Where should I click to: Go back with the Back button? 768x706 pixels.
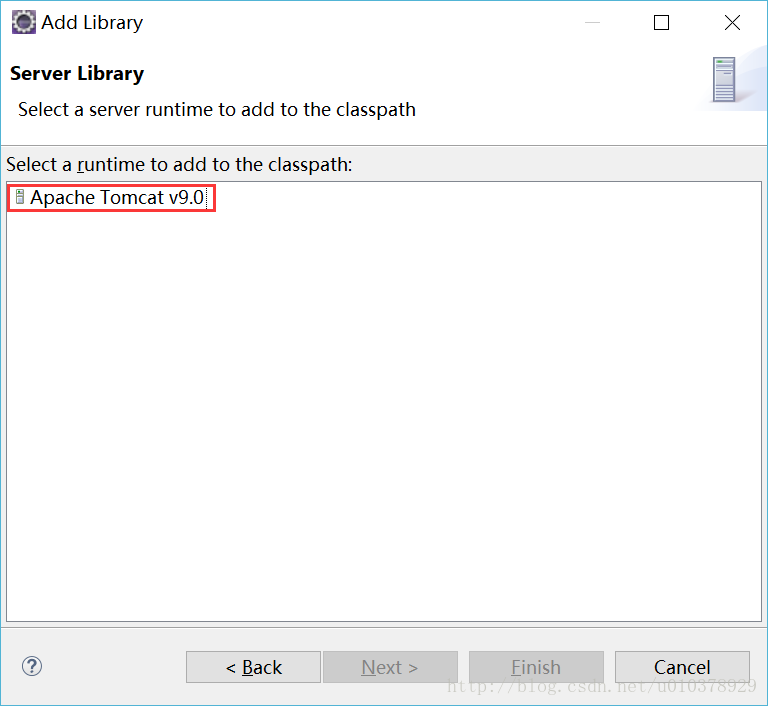(253, 667)
